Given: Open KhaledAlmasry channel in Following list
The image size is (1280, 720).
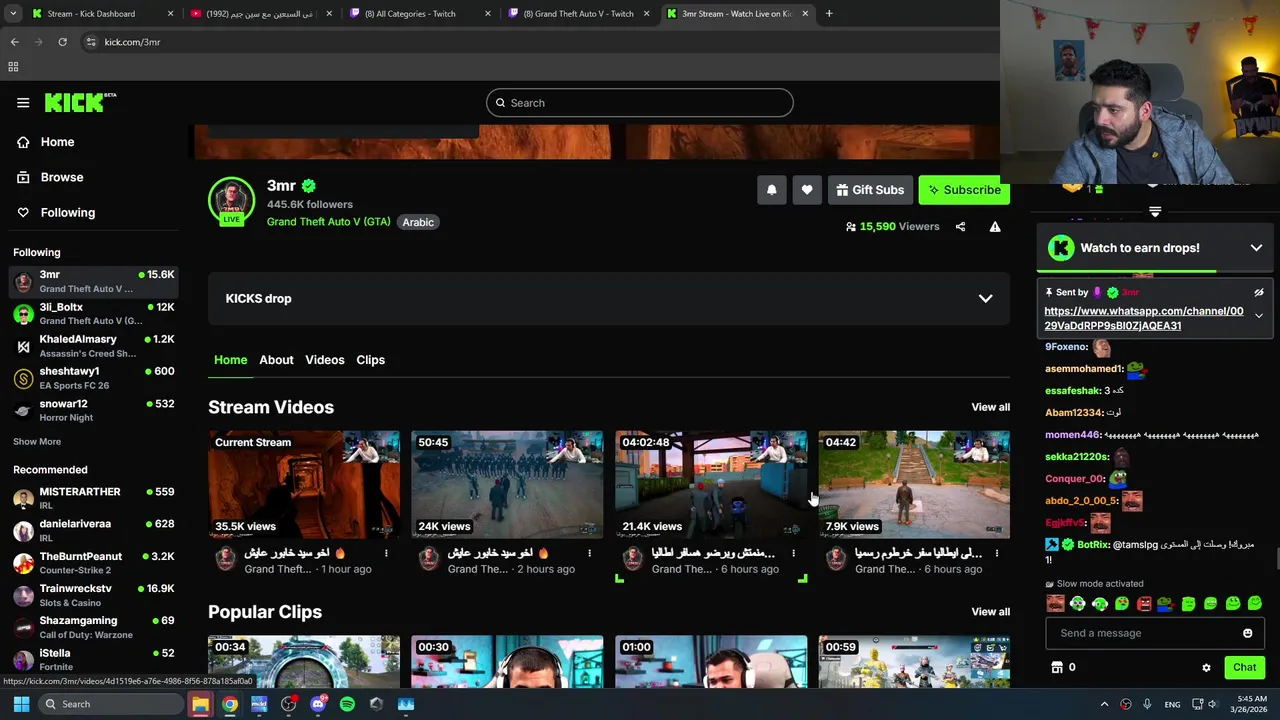Looking at the screenshot, I should pos(94,346).
